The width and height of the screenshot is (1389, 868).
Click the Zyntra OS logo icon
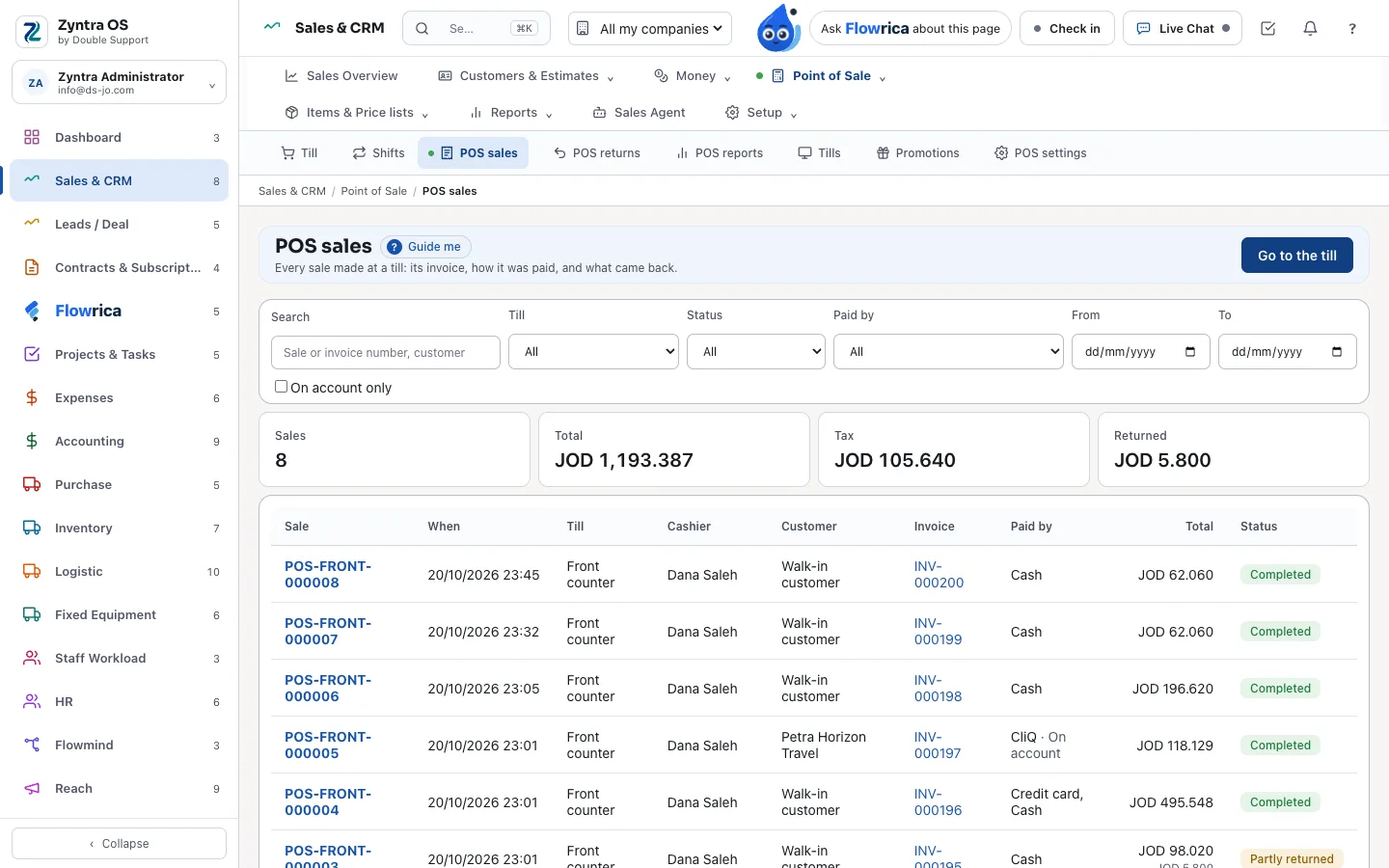[x=32, y=32]
